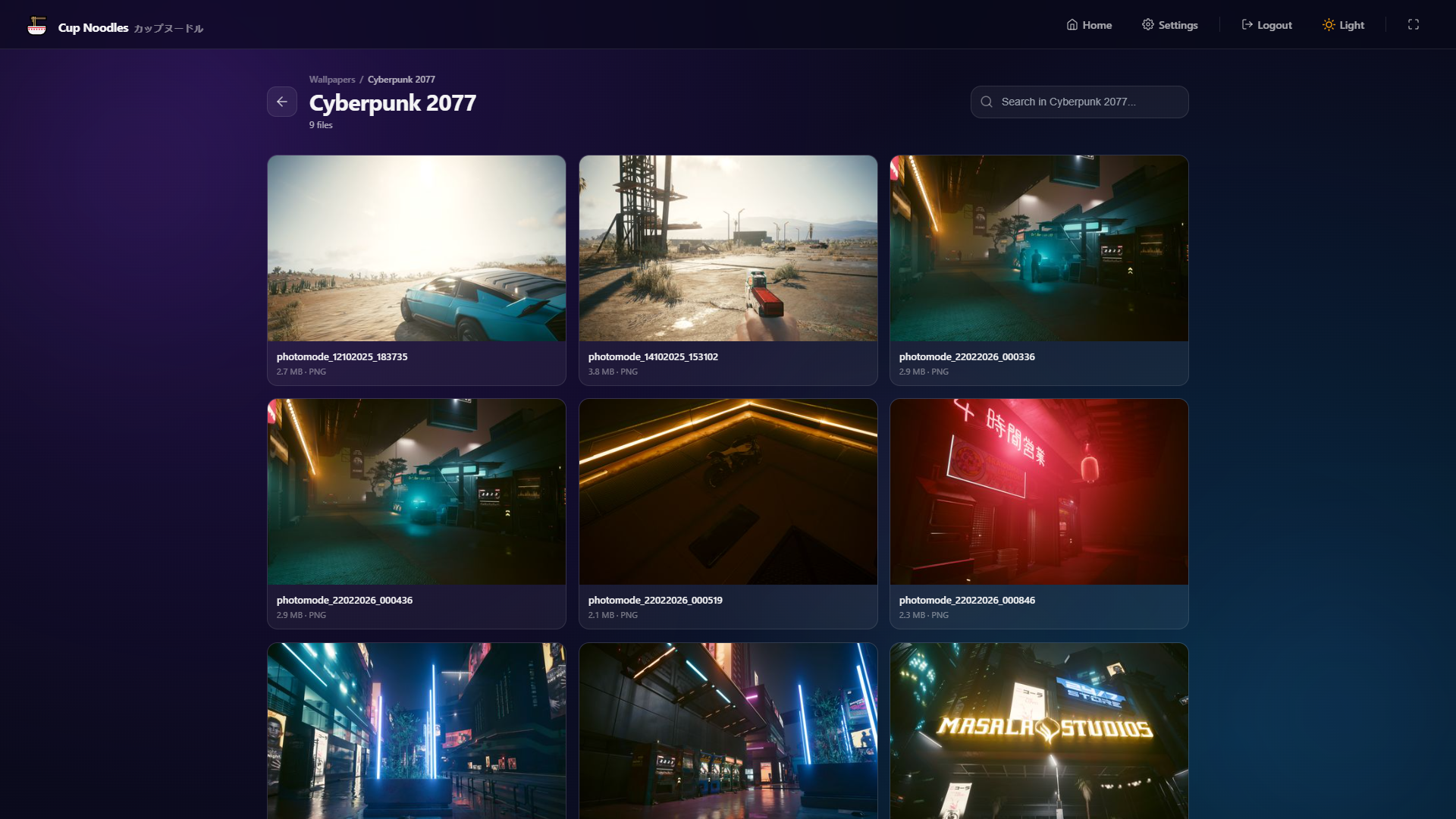Open the blue neon pillars street thumbnail

click(416, 731)
